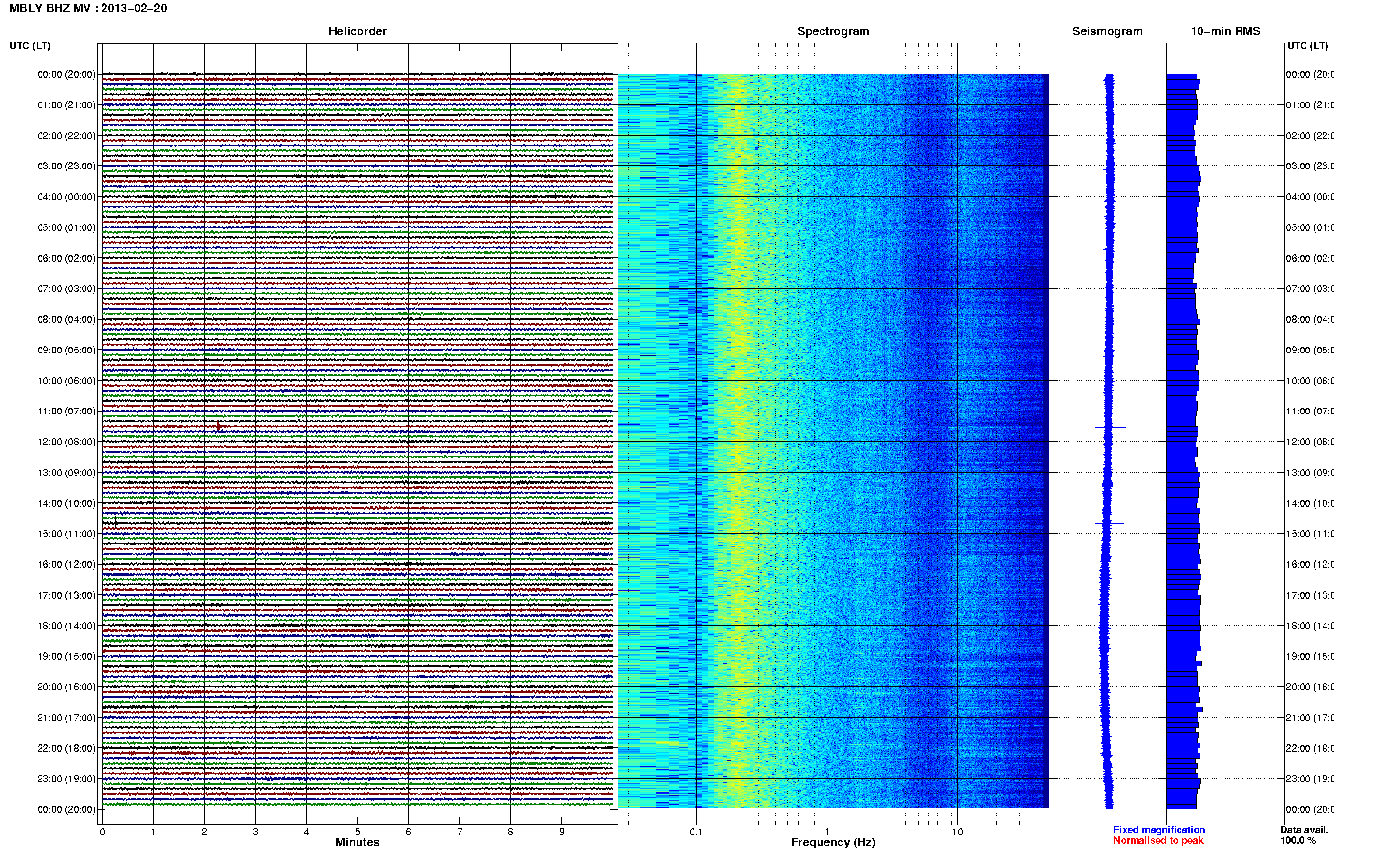This screenshot has width=1389, height=868.
Task: Click the '0.1' frequency tick label
Action: click(x=696, y=832)
